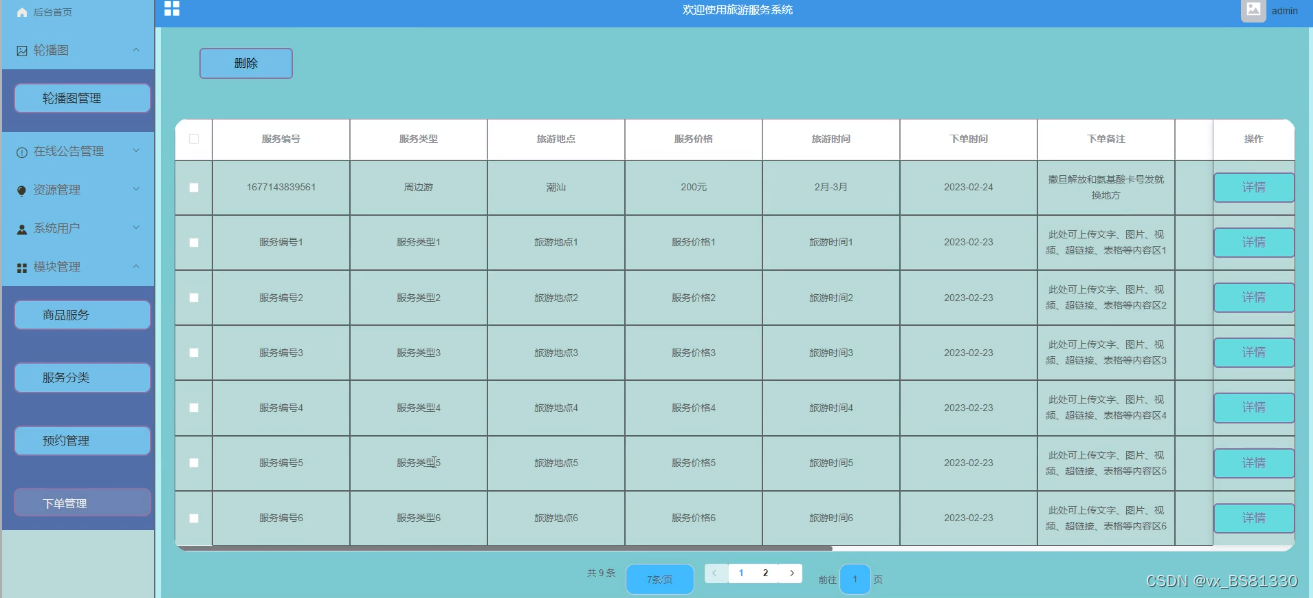The width and height of the screenshot is (1313, 598).
Task: Click the user icon beside 系统用户
Action: pyautogui.click(x=22, y=229)
